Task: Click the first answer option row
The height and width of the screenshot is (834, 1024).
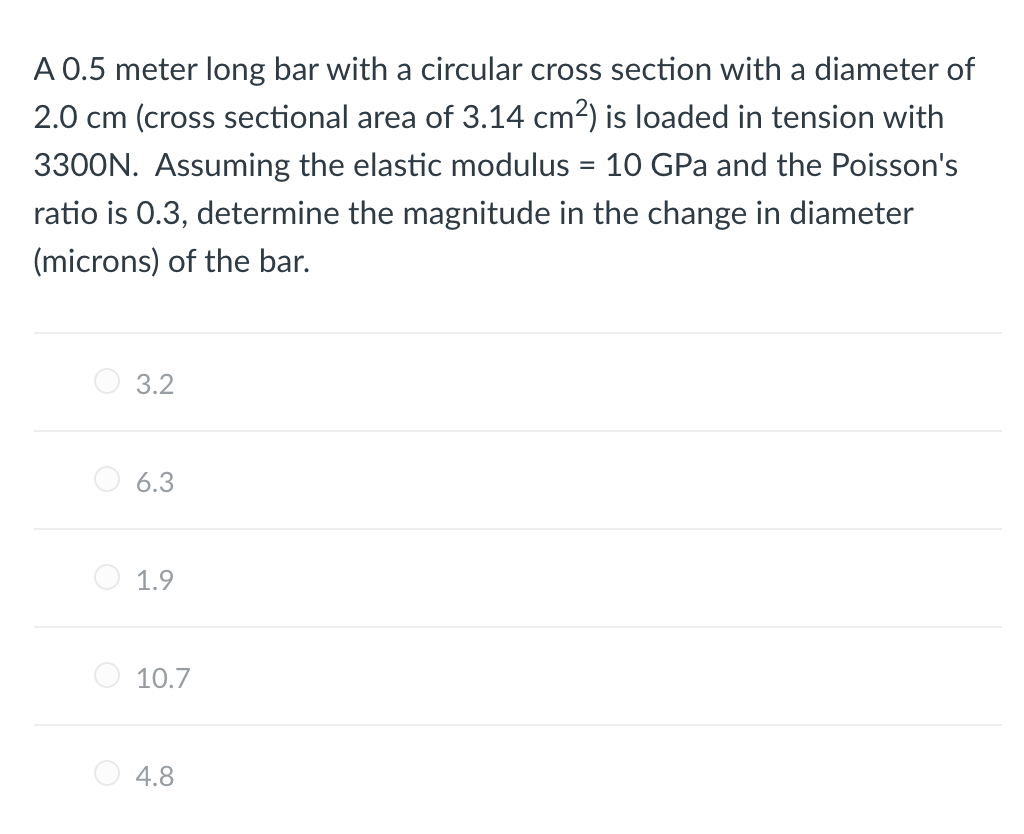Action: 500,381
